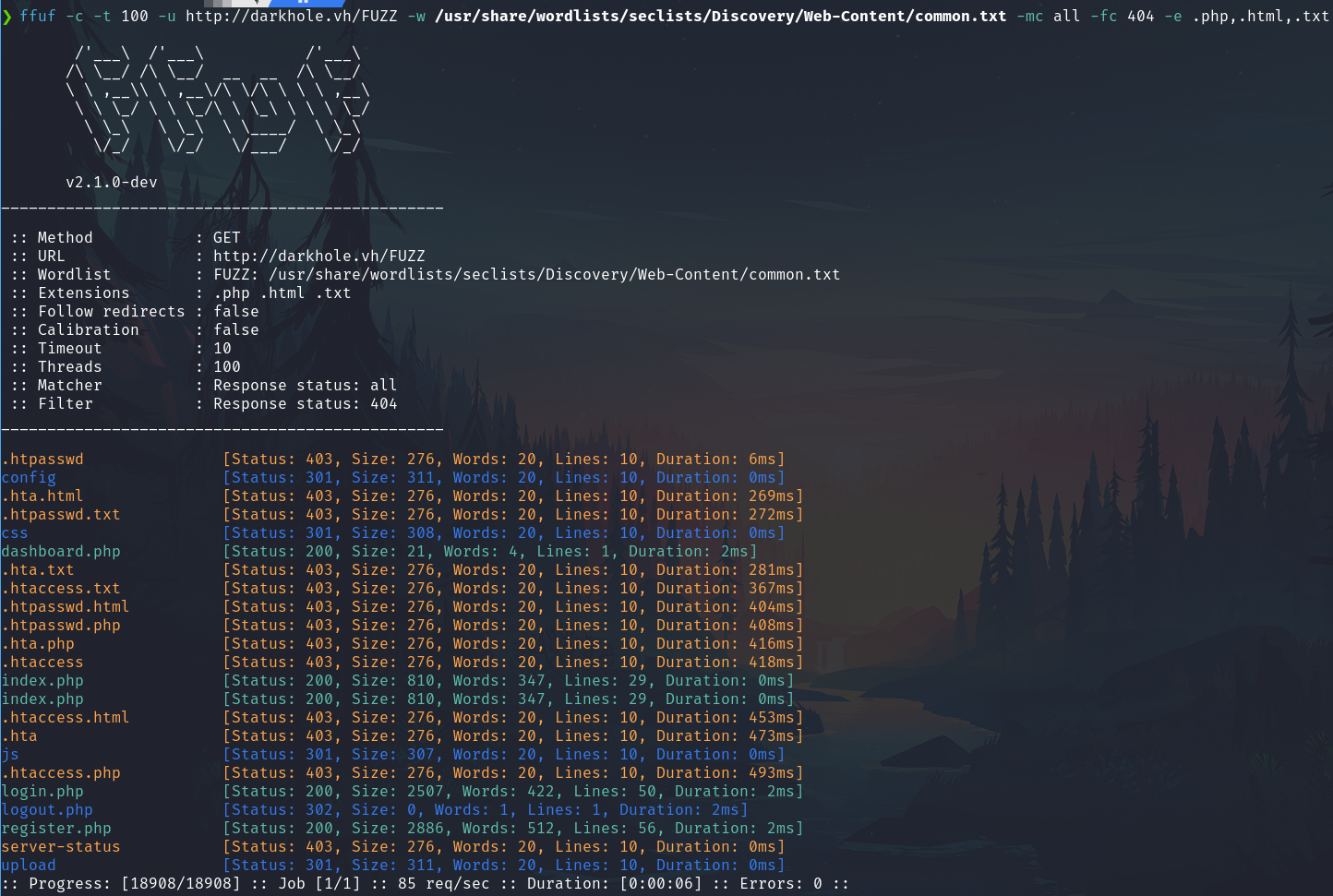Select the dashboard.php result entry
The height and width of the screenshot is (896, 1333).
(x=61, y=552)
